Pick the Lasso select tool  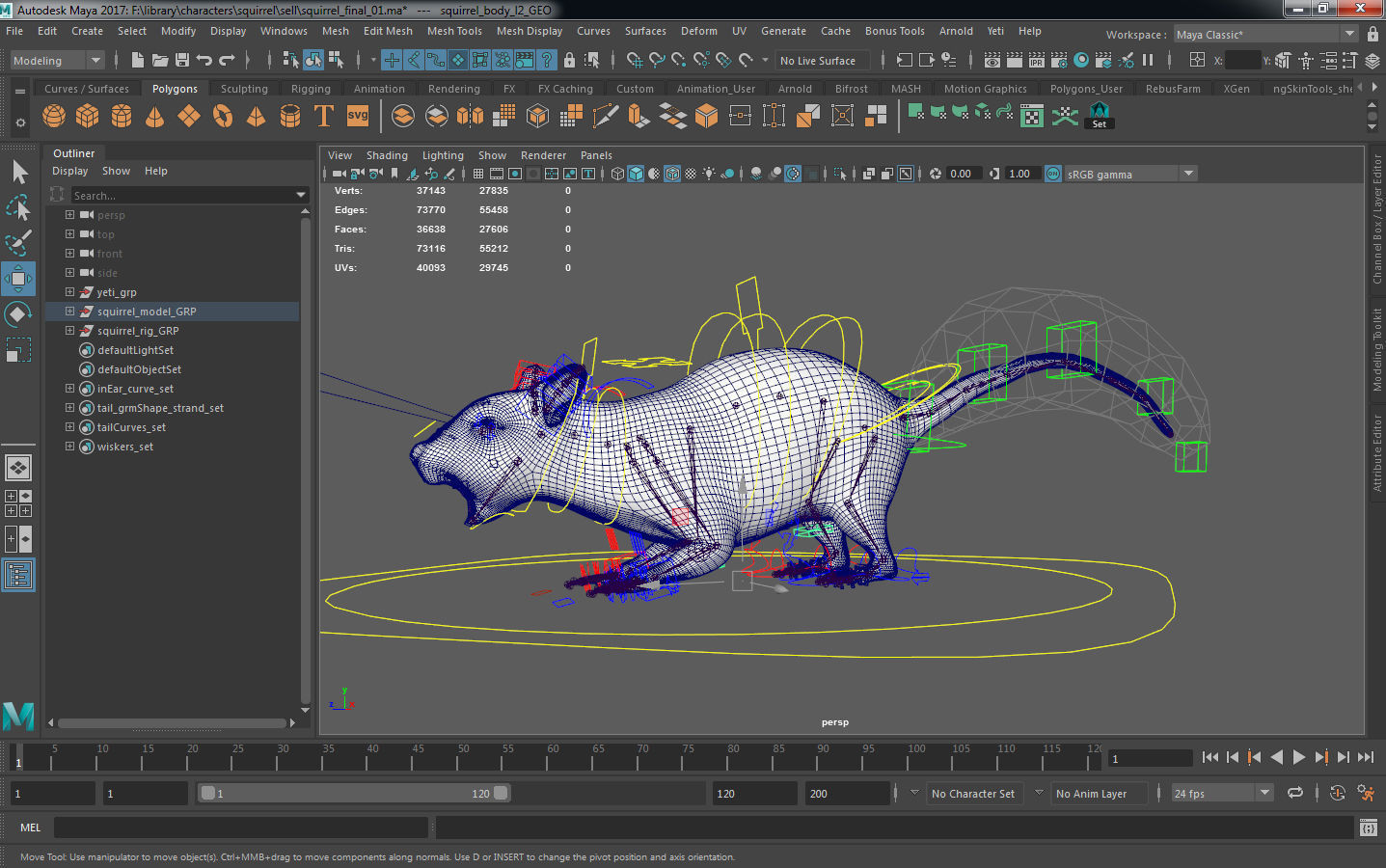(18, 208)
